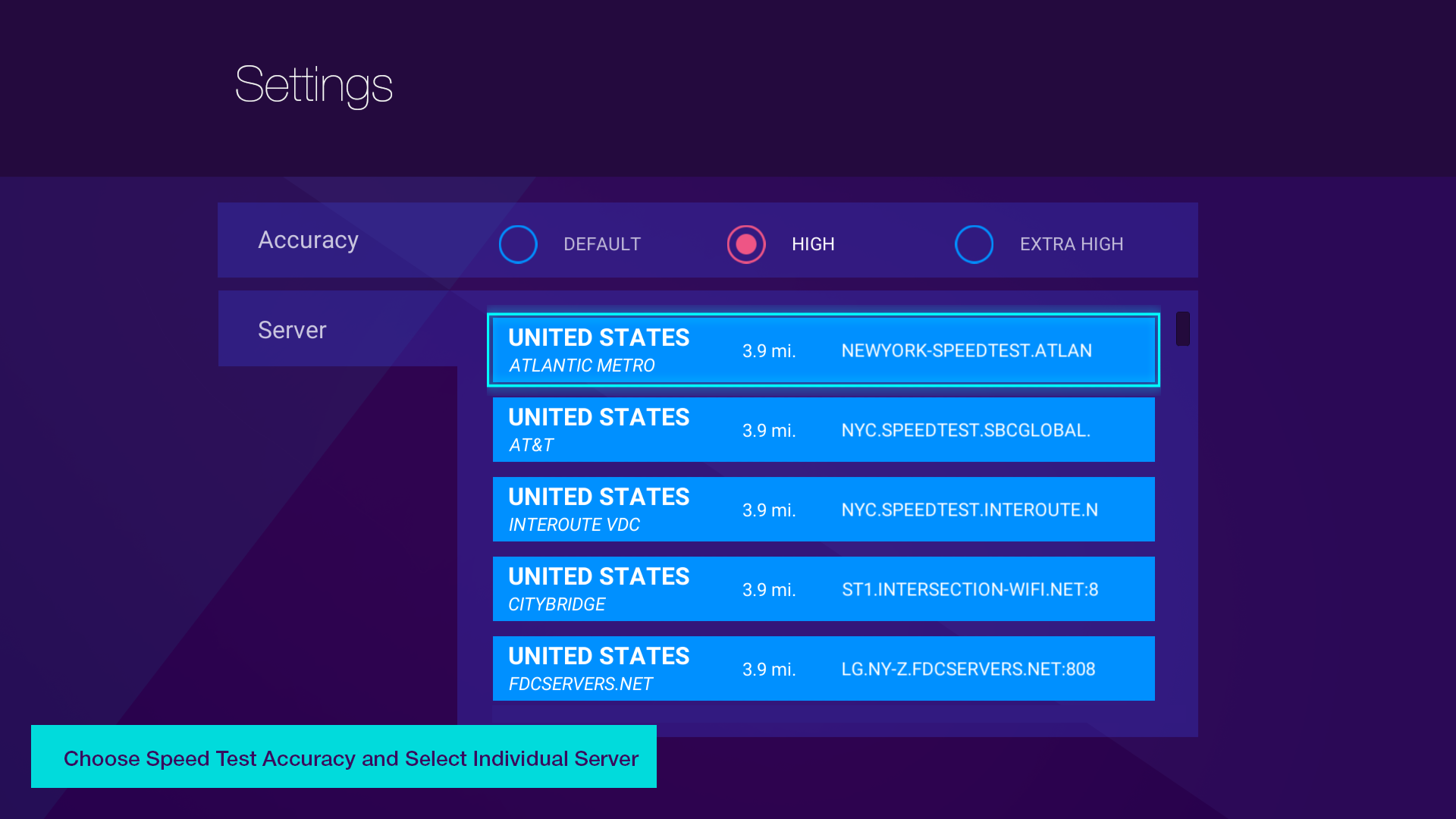Screen dimensions: 1456x819
Task: Select the Extra High accuracy radio button
Action: pos(974,244)
